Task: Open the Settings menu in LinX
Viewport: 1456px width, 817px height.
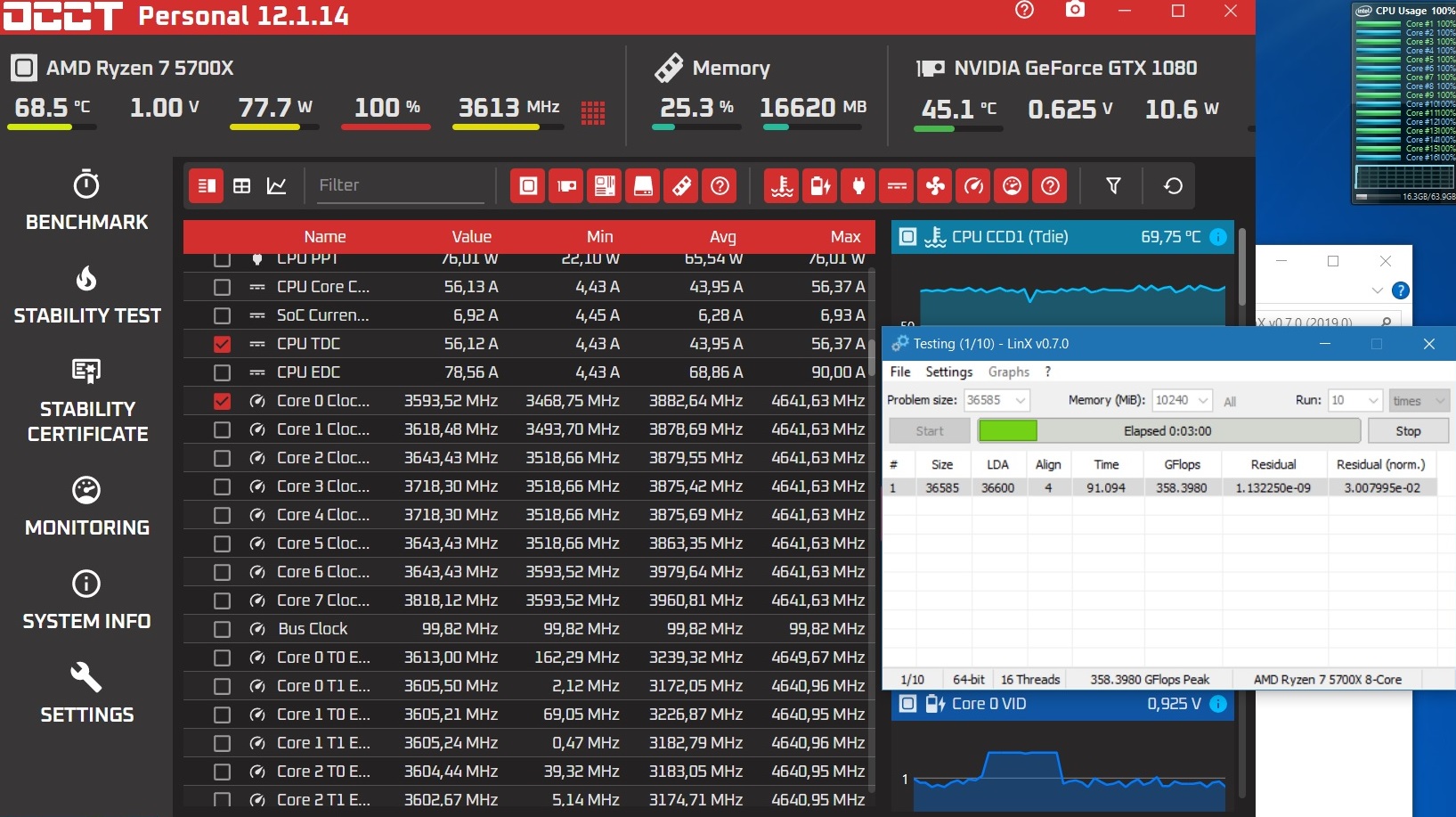Action: click(x=948, y=372)
